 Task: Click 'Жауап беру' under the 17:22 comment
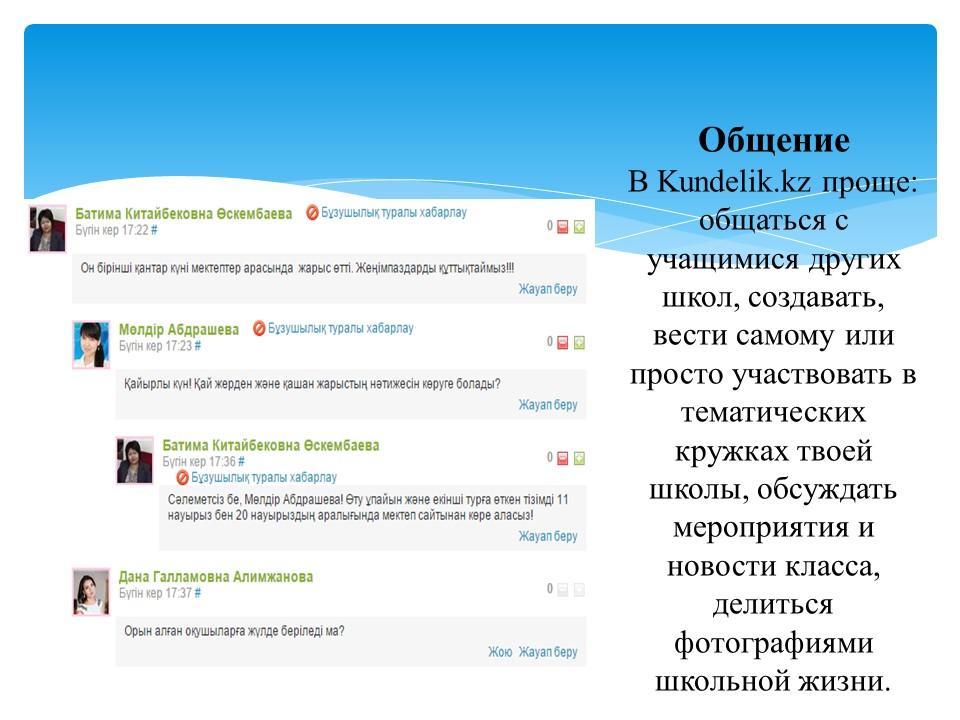tap(548, 289)
